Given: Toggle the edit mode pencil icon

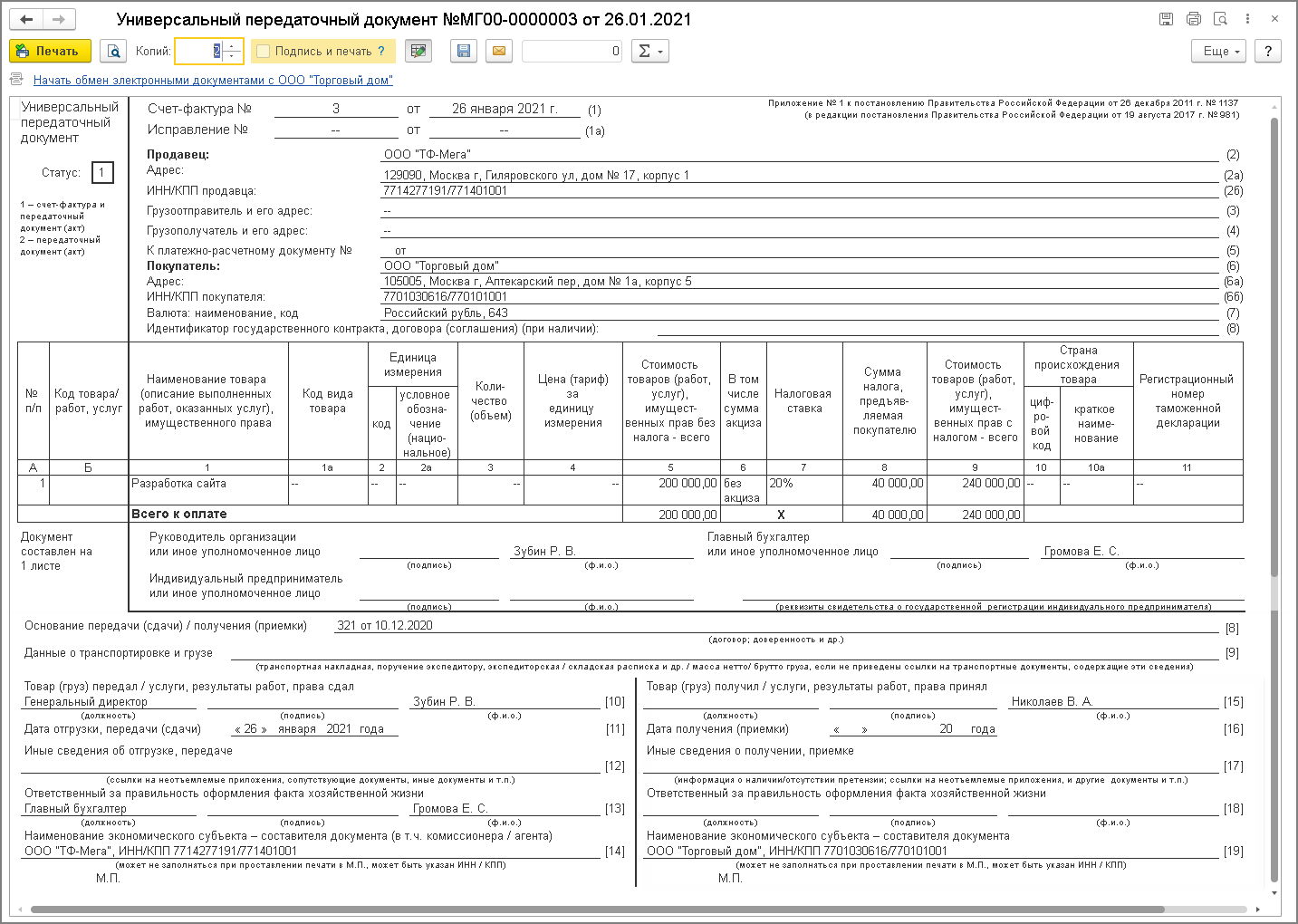Looking at the screenshot, I should tap(418, 52).
